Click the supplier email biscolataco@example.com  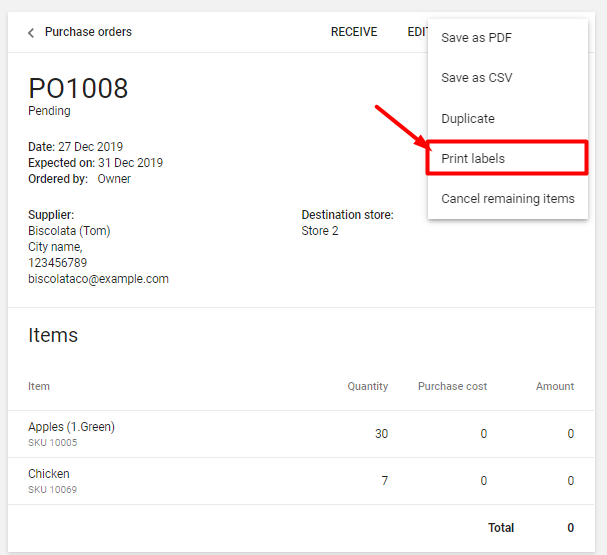coord(98,279)
